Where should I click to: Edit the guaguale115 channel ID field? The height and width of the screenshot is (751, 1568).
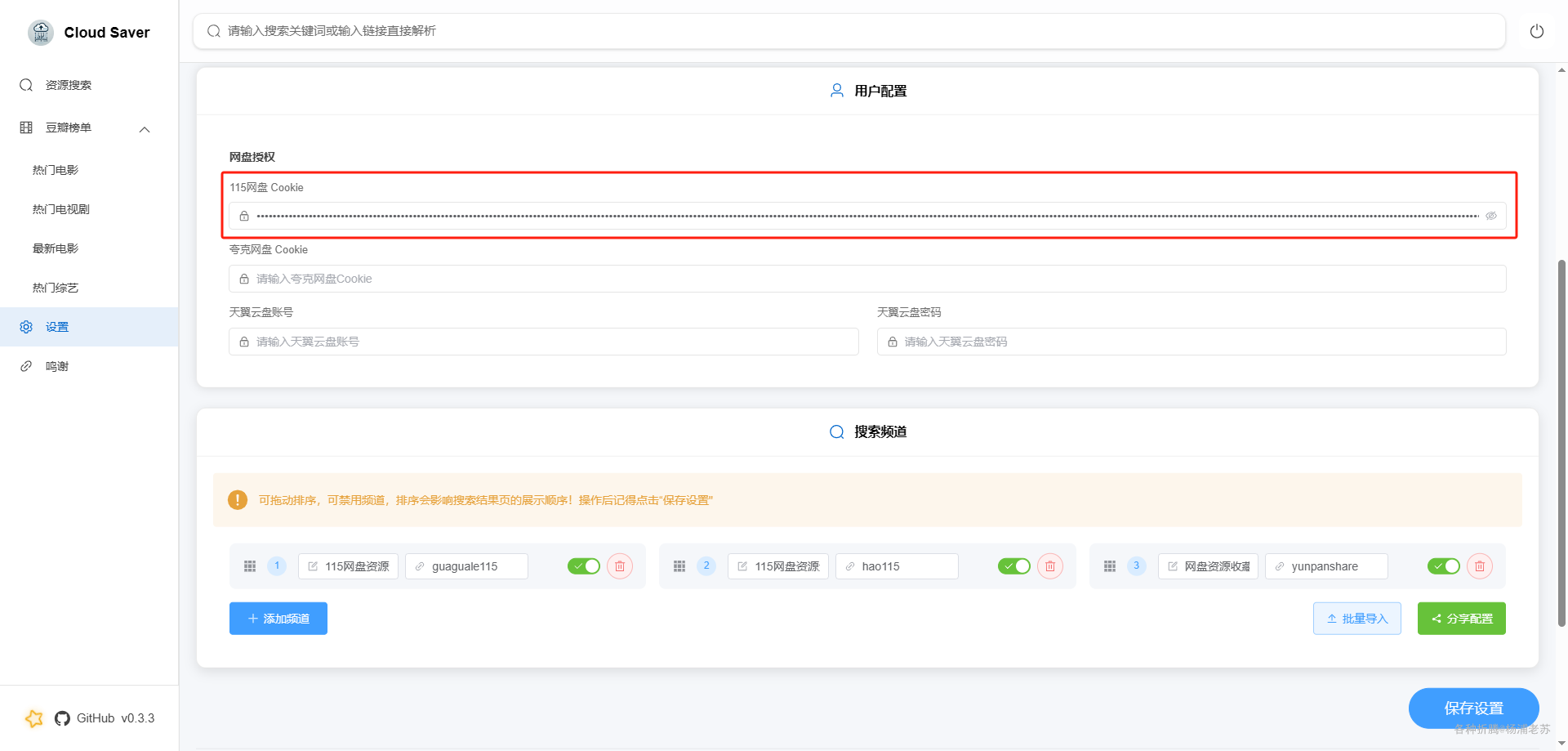tap(466, 566)
